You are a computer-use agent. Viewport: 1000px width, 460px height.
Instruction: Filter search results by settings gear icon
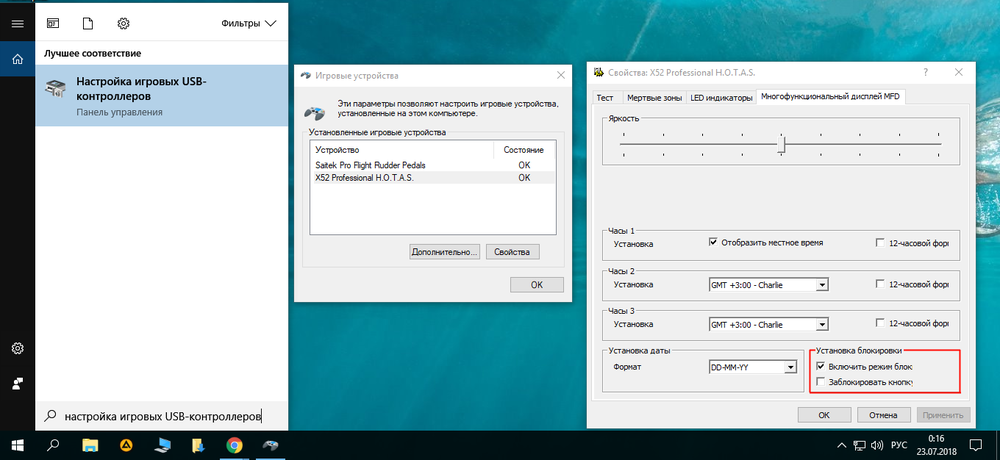tap(123, 24)
